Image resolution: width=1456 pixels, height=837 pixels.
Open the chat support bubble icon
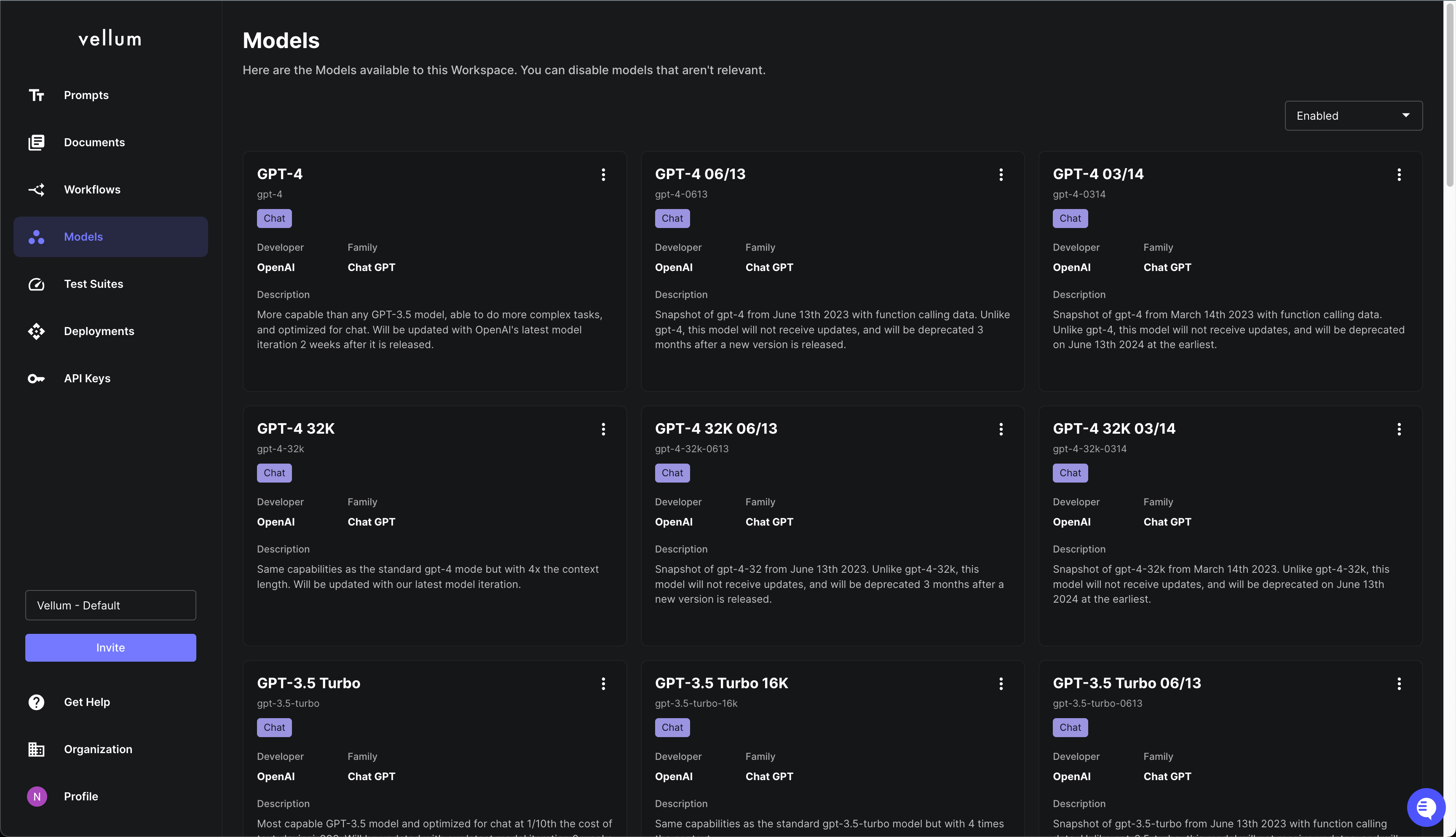(x=1426, y=807)
